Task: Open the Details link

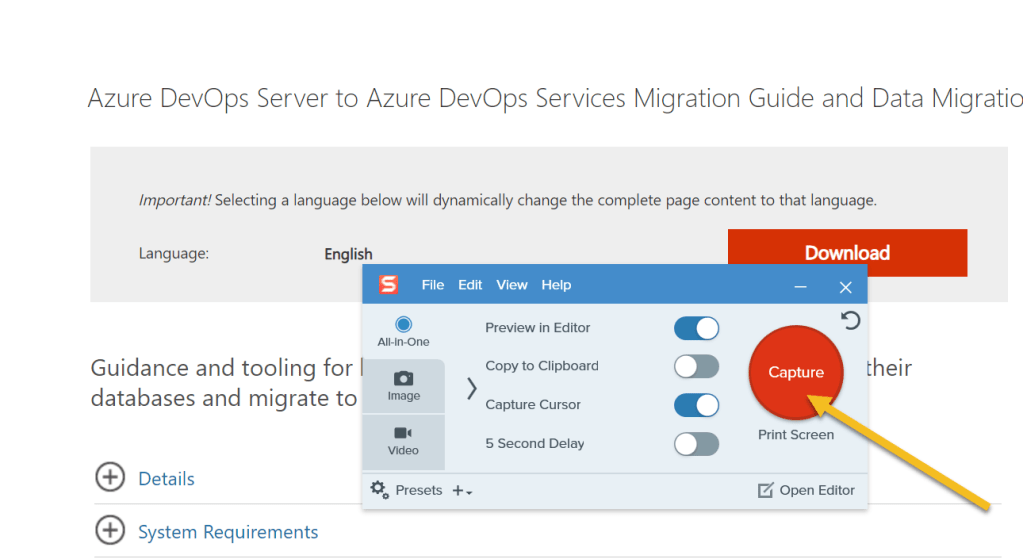Action: [166, 479]
